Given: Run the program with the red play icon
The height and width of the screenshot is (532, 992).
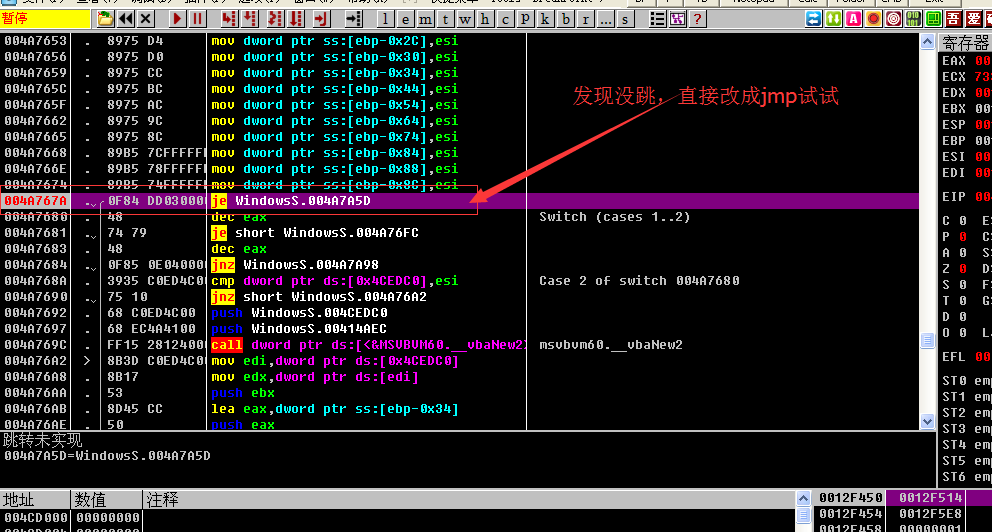Looking at the screenshot, I should coord(177,19).
